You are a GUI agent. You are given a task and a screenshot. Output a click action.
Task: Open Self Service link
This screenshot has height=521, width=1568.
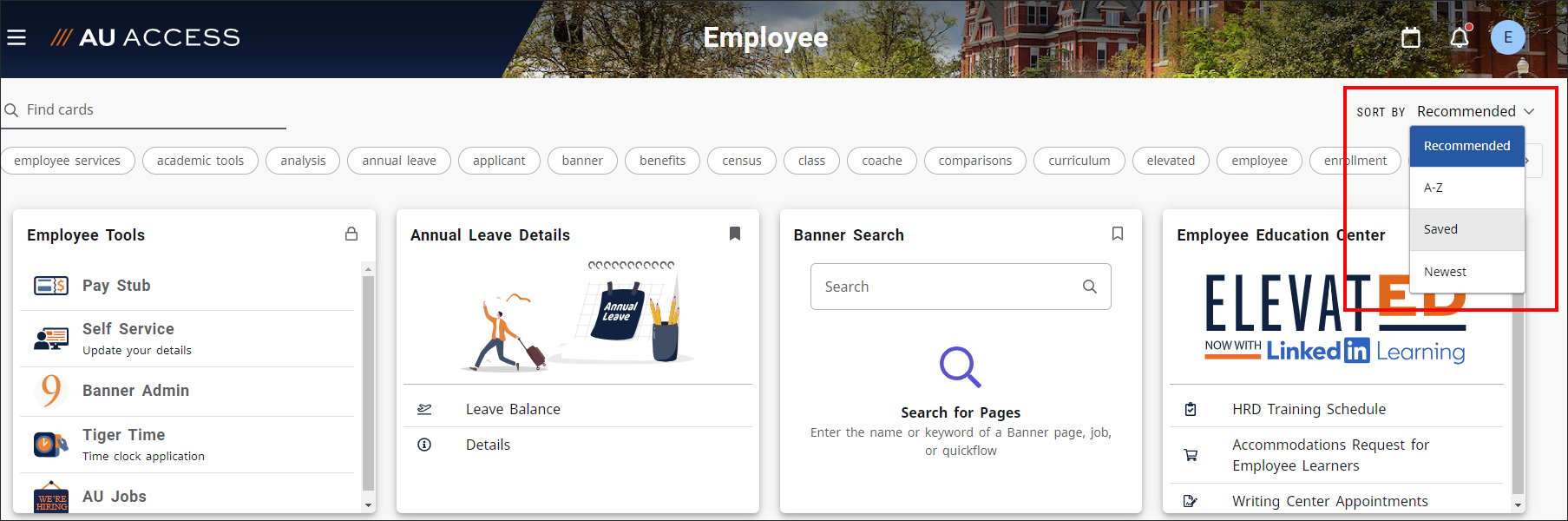[x=128, y=329]
